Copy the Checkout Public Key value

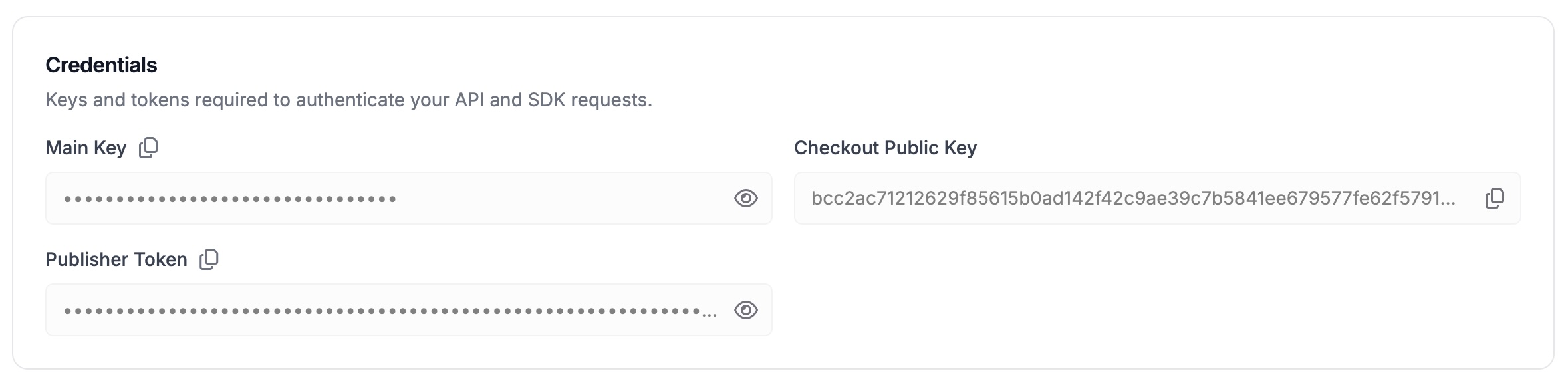(1495, 198)
